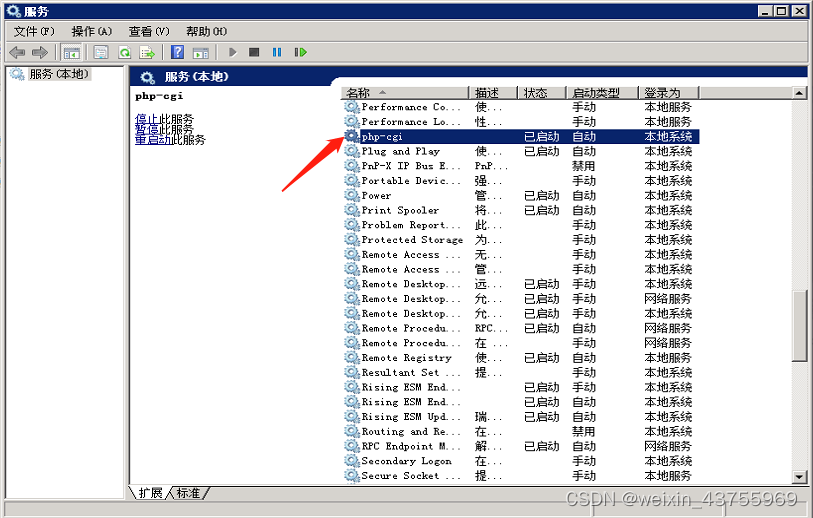813x518 pixels.
Task: Open the 文件(F) menu
Action: (x=34, y=32)
